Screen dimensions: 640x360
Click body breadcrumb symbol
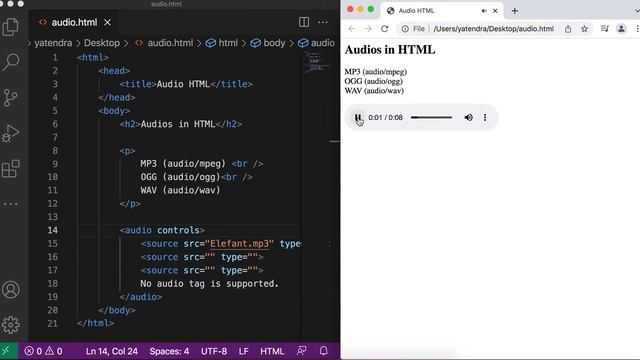(268, 43)
